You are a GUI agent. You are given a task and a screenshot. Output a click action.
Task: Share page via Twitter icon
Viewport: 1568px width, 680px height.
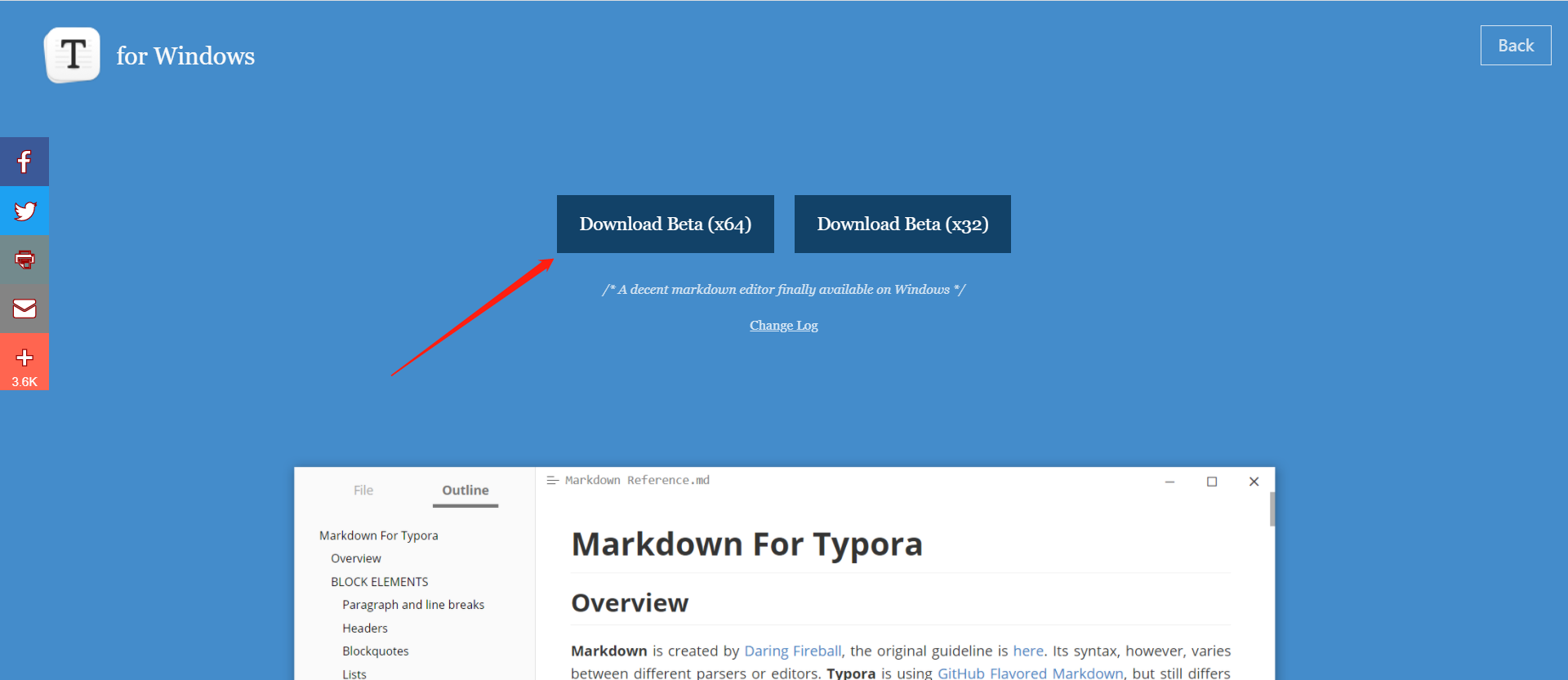click(x=24, y=211)
